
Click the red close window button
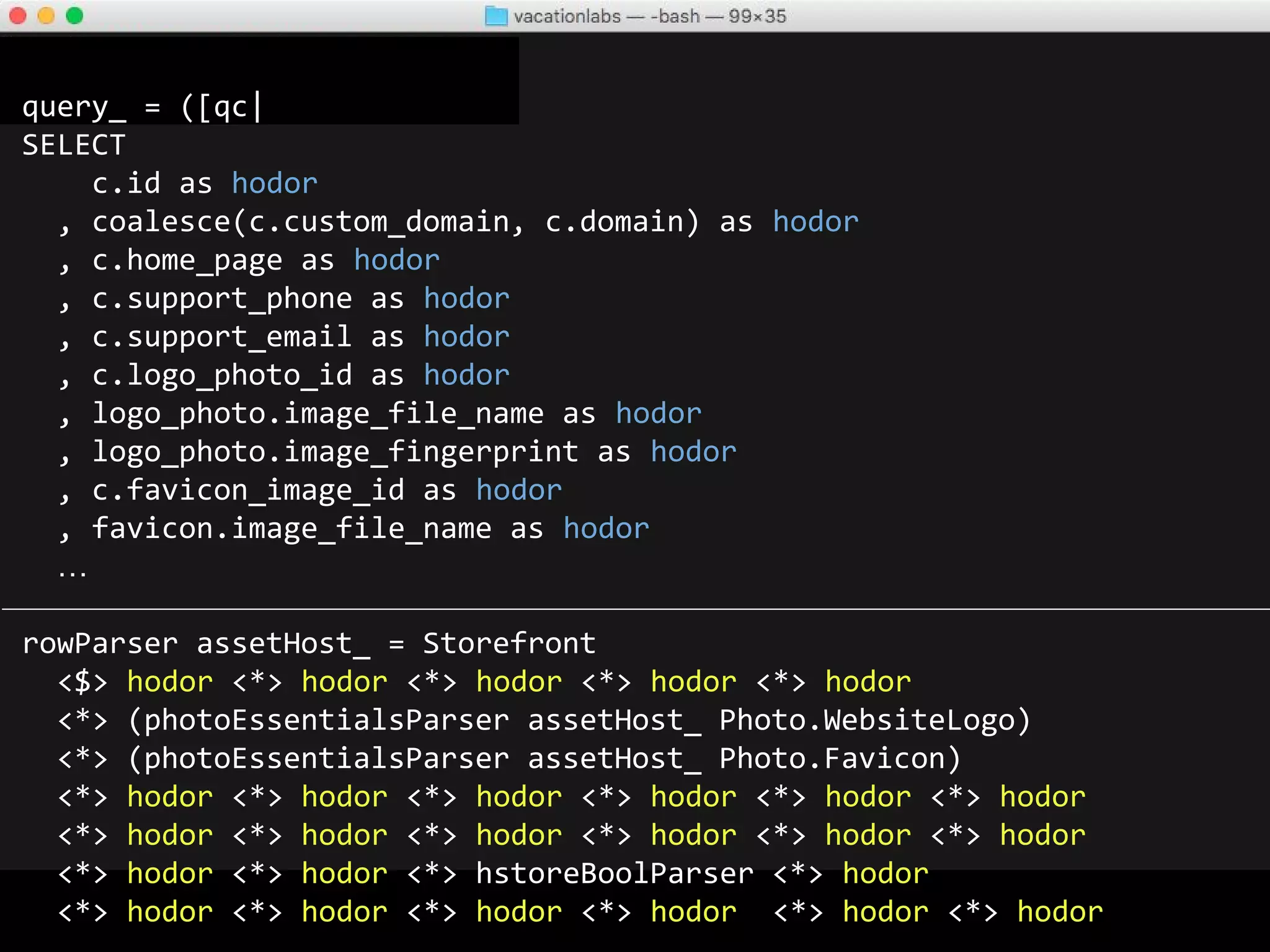[x=18, y=15]
